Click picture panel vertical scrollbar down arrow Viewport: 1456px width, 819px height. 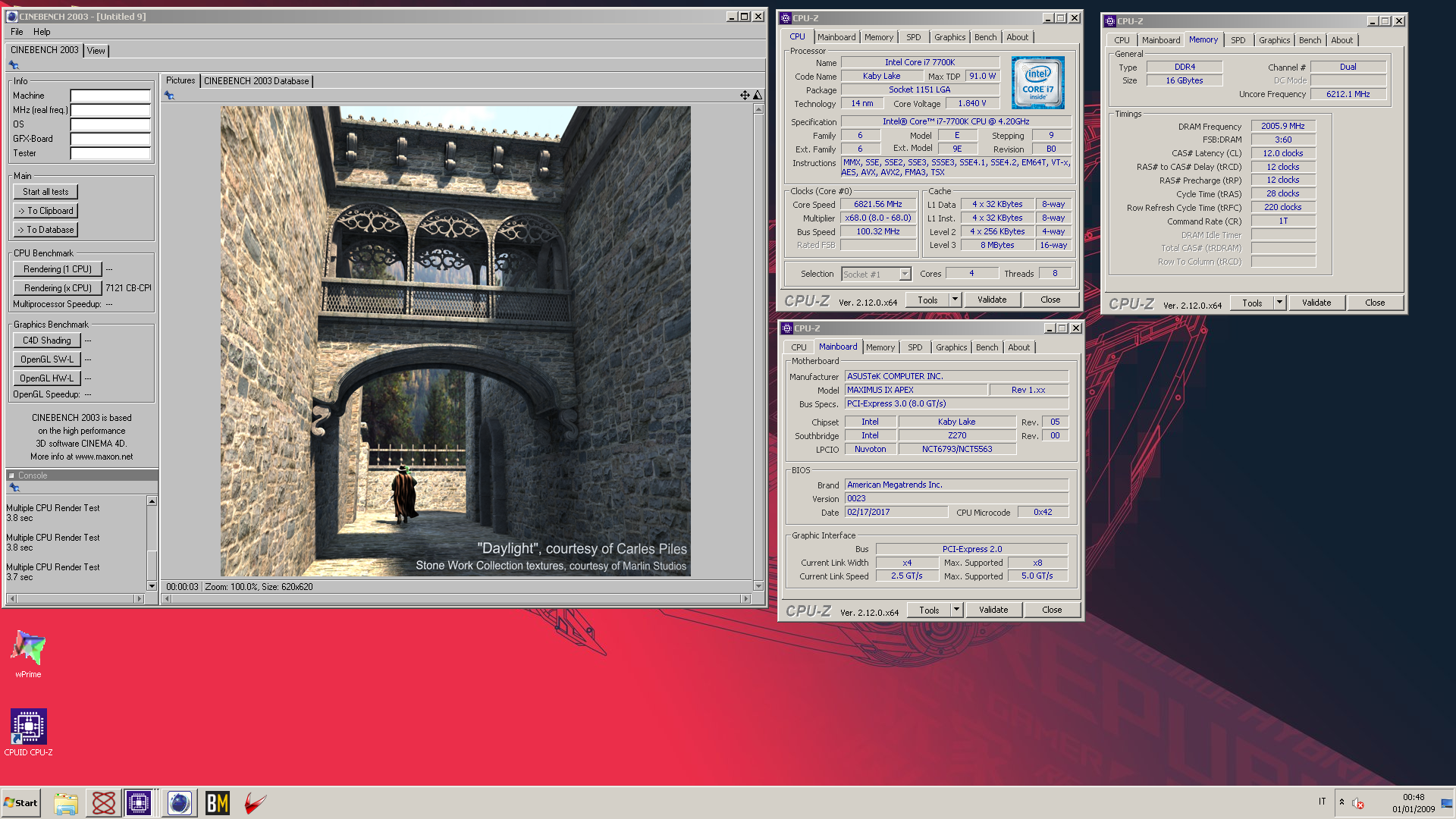click(x=758, y=586)
